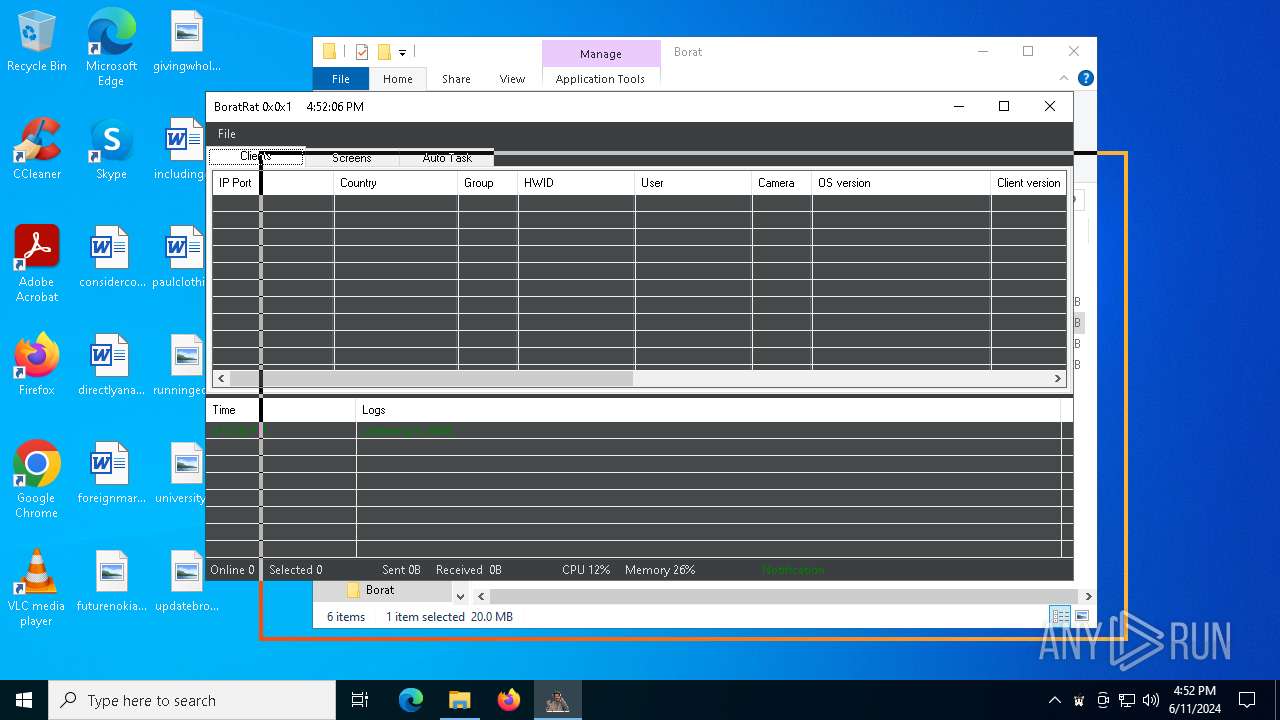This screenshot has height=720, width=1280.
Task: Click the clients list left scroll arrow
Action: coord(221,379)
